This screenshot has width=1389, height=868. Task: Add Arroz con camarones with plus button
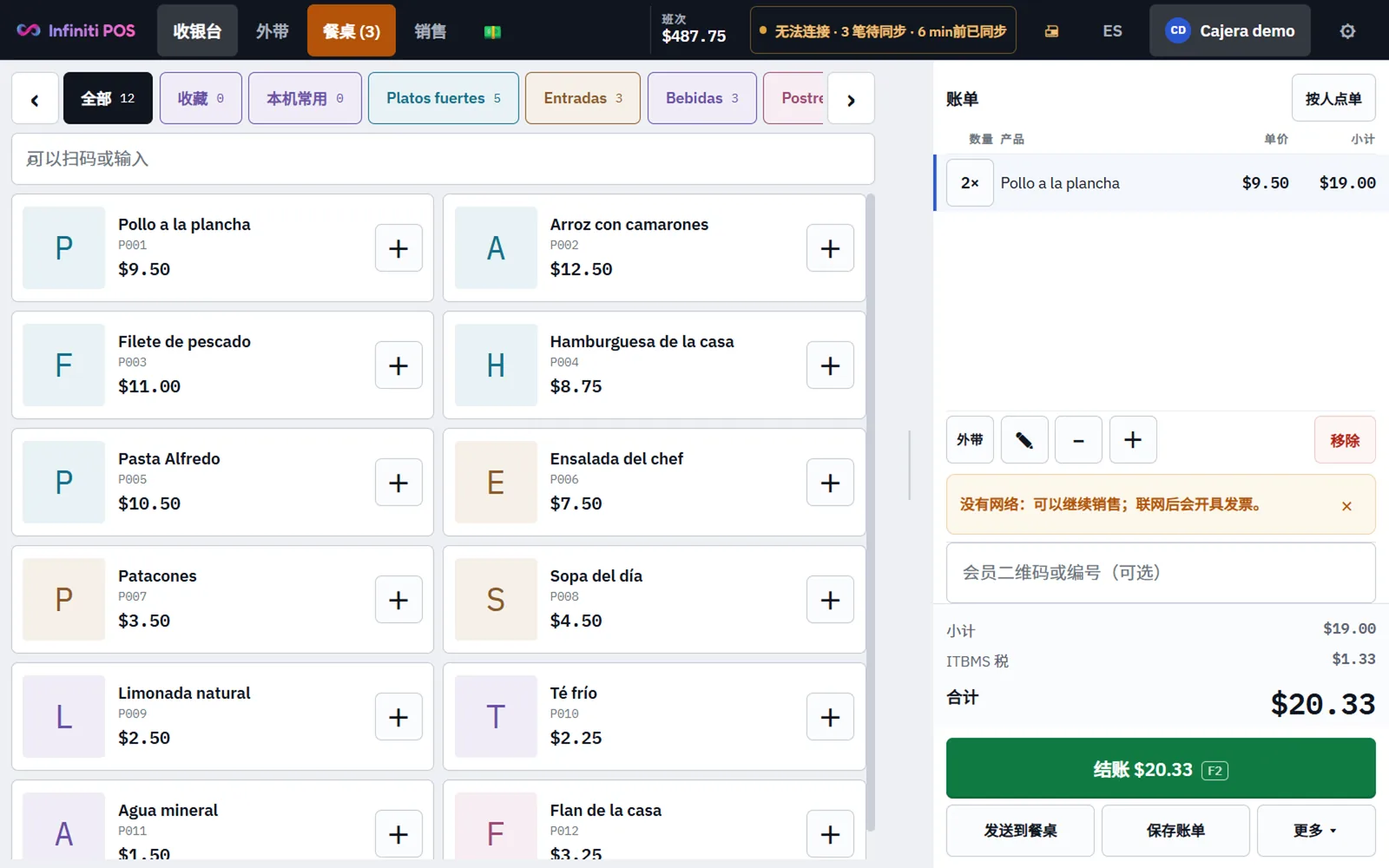(830, 248)
